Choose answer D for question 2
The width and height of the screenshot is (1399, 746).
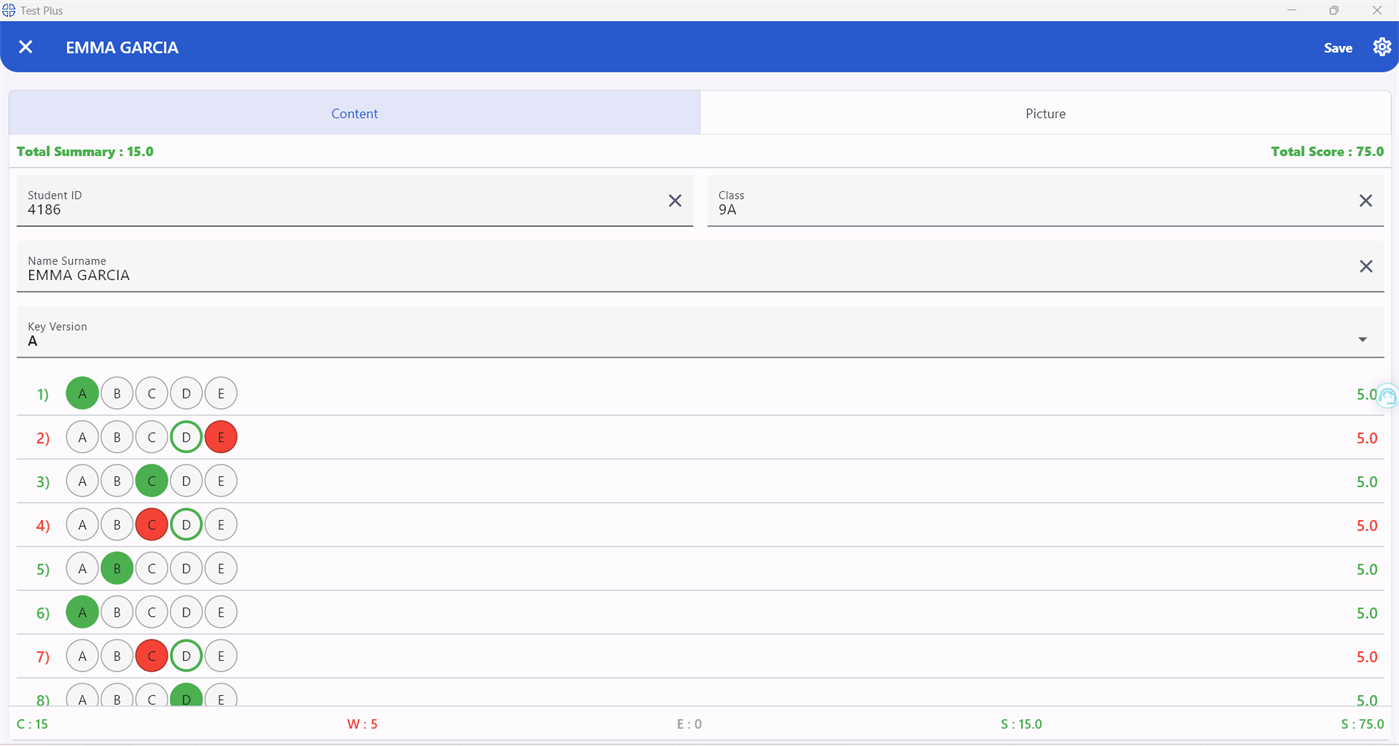[x=186, y=437]
